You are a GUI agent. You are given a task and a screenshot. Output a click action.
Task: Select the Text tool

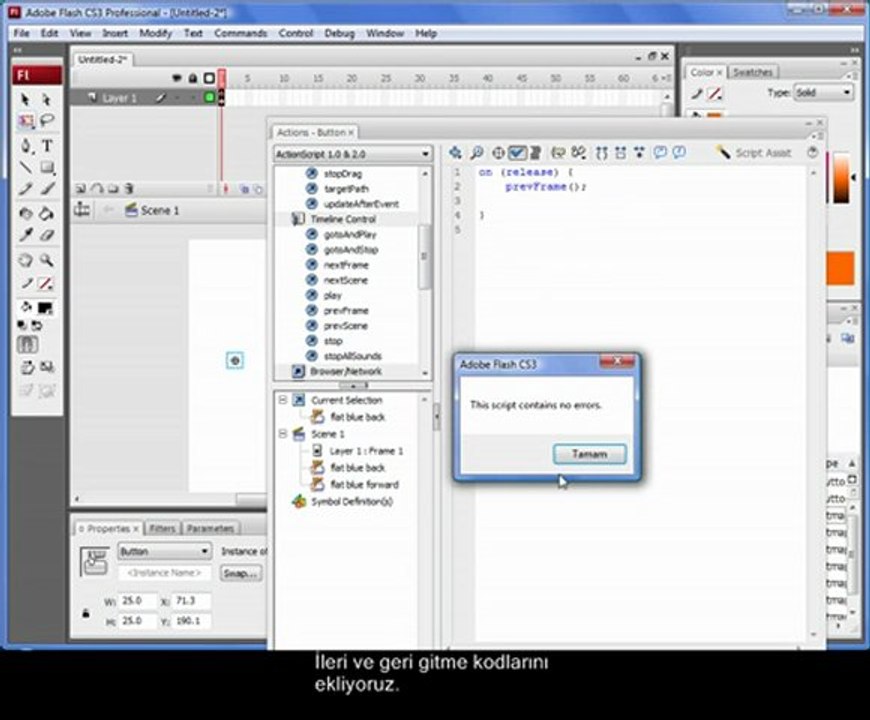point(47,146)
